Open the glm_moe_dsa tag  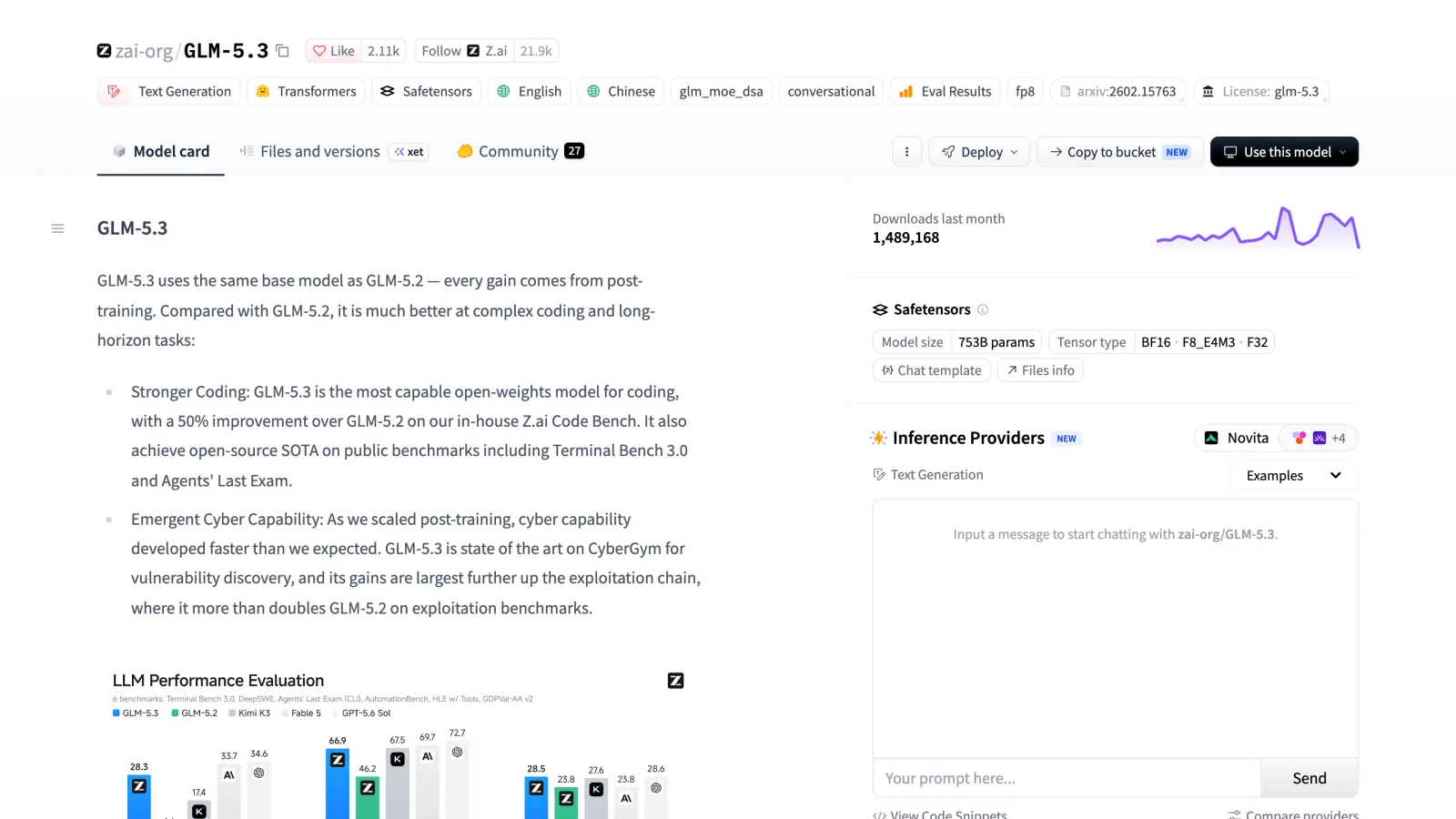(x=721, y=91)
